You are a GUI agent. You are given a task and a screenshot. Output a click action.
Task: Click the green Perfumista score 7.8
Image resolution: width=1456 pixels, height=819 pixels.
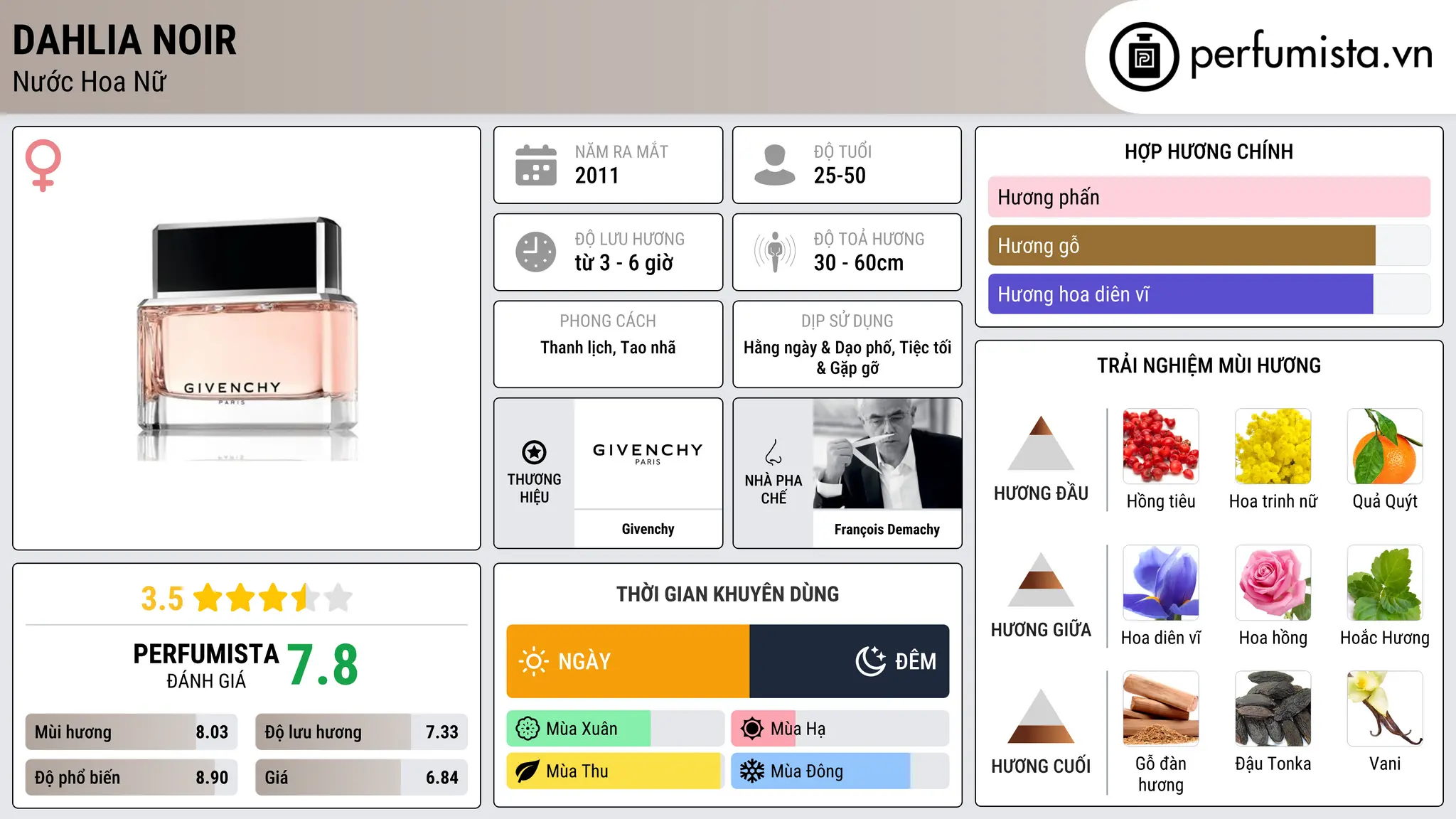pyautogui.click(x=323, y=665)
